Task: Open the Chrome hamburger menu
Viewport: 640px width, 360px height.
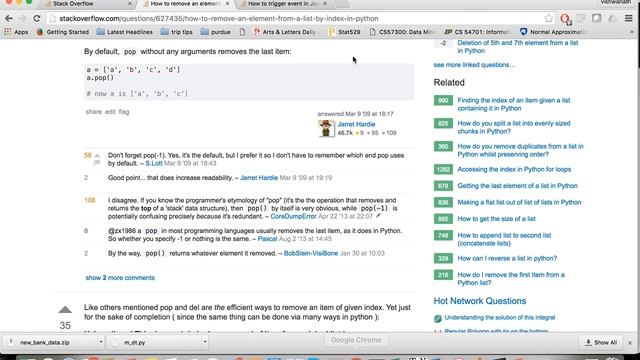Action: pos(629,18)
